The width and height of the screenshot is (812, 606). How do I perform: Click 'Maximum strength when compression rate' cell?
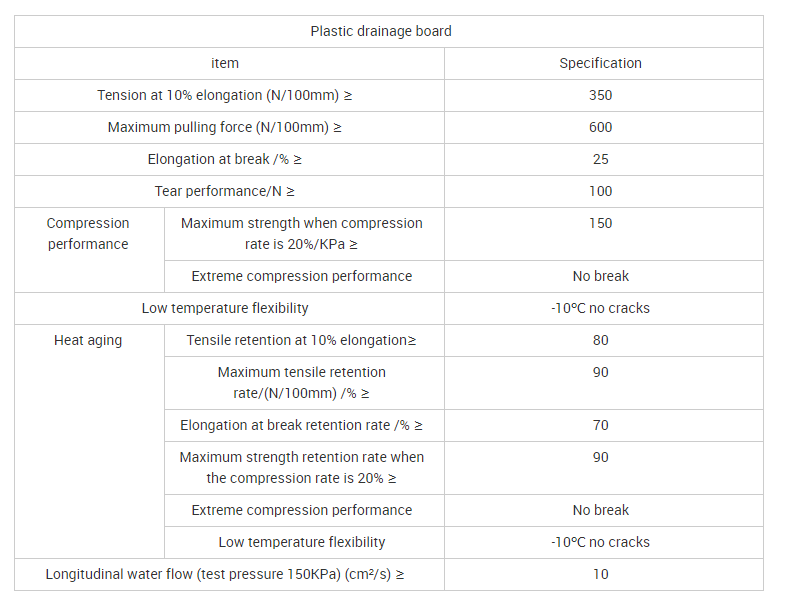tap(301, 234)
